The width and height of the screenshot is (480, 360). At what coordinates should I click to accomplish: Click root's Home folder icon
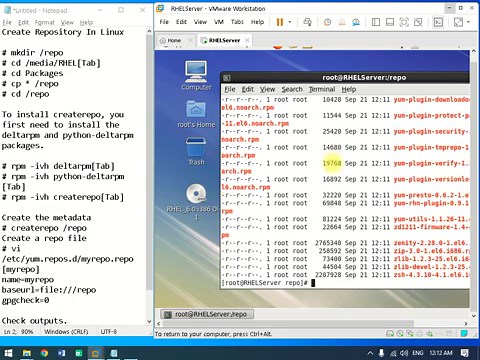pyautogui.click(x=196, y=114)
